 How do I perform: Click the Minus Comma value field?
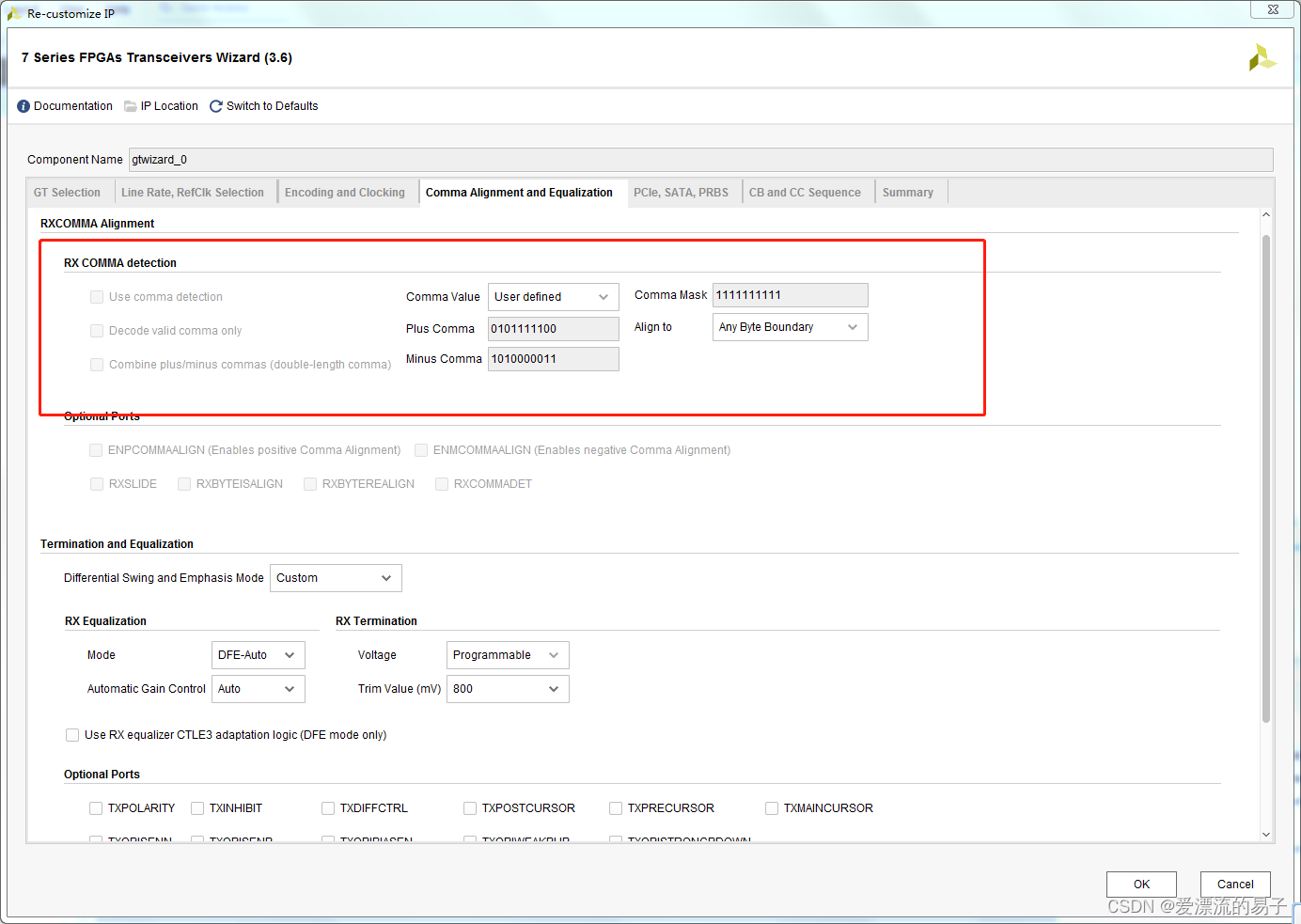[x=554, y=359]
